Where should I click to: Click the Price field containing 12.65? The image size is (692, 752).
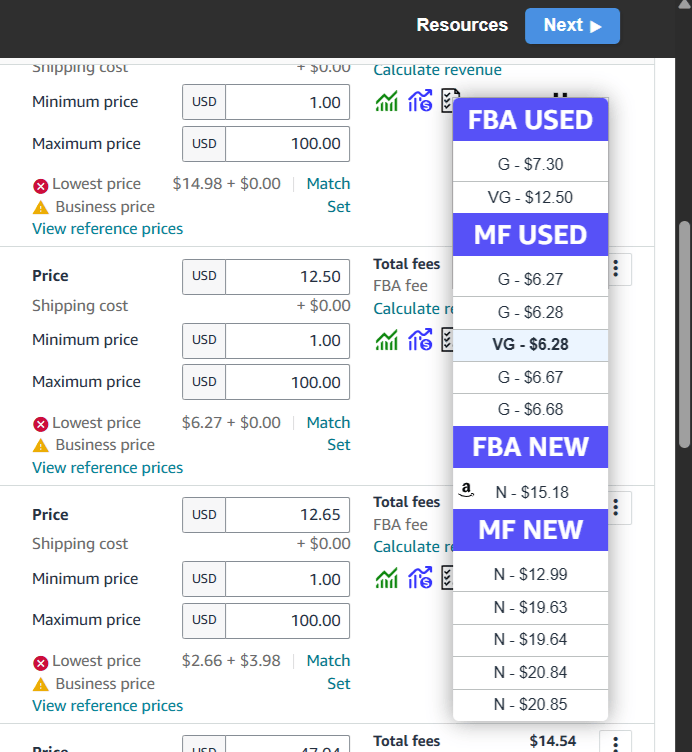pyautogui.click(x=287, y=515)
